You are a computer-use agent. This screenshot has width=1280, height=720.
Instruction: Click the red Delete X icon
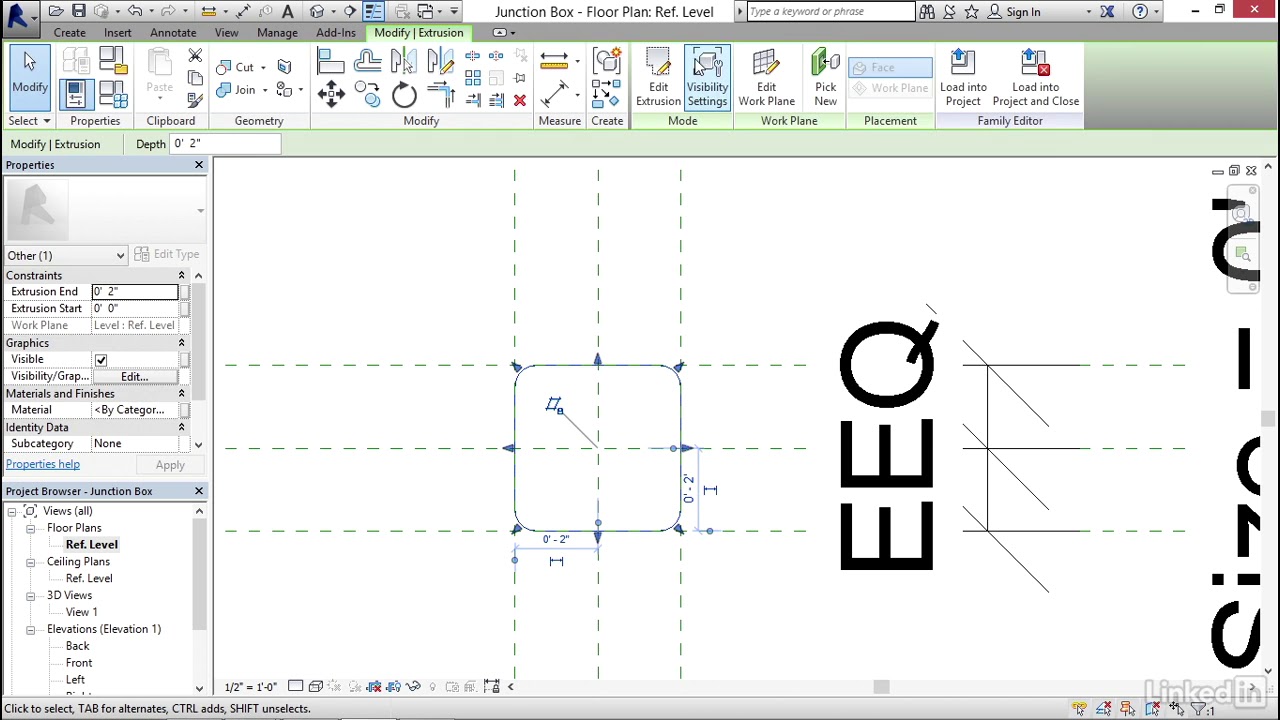[x=520, y=100]
